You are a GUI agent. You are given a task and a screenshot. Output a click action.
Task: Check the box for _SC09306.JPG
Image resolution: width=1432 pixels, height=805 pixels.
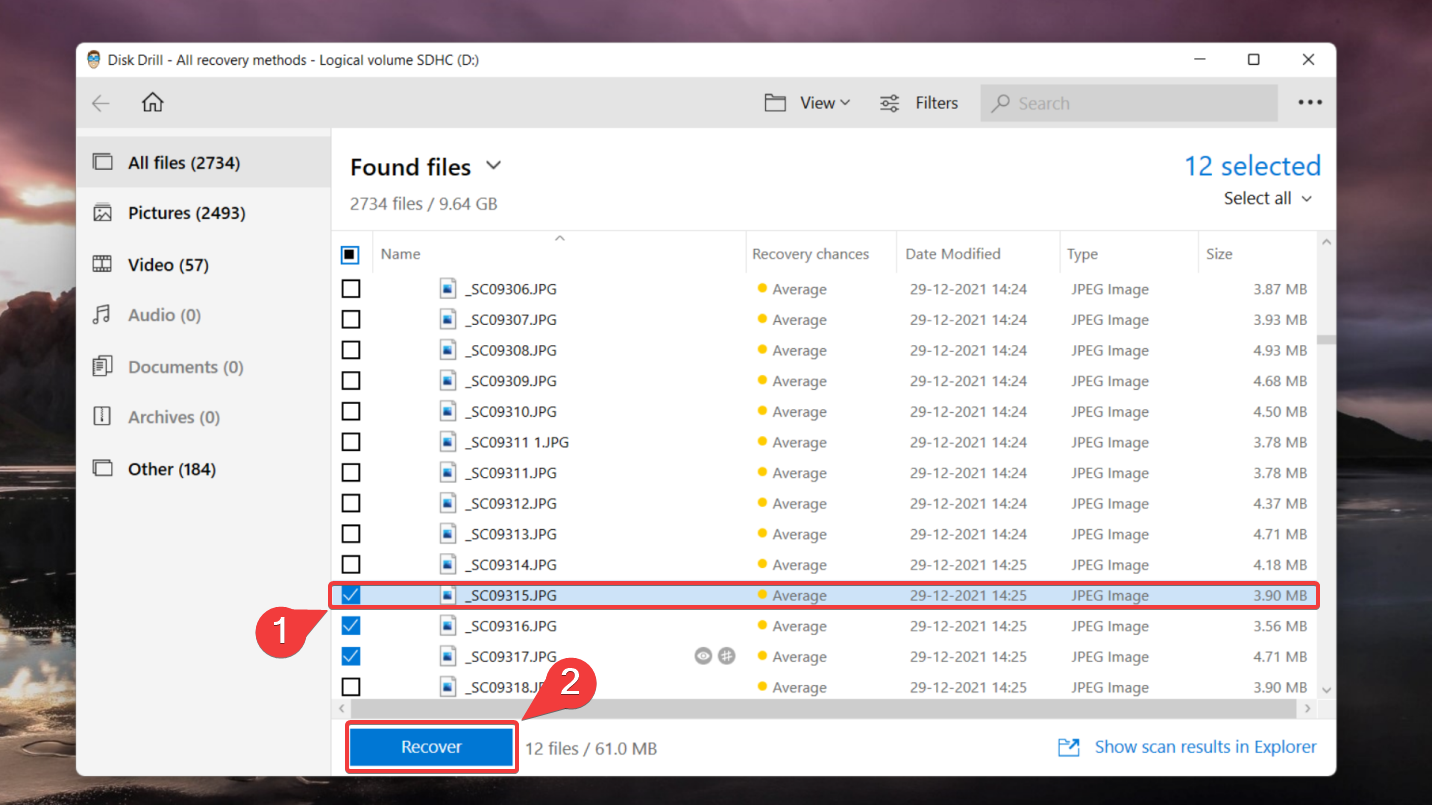(351, 289)
